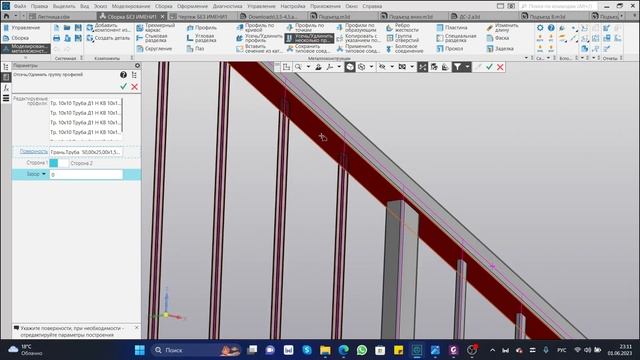Activate the Трехмерный каркас tool

[x=156, y=28]
